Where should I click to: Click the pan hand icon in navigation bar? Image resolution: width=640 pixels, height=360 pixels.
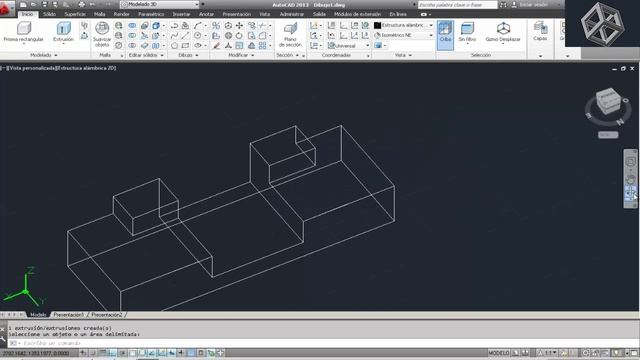(x=631, y=179)
